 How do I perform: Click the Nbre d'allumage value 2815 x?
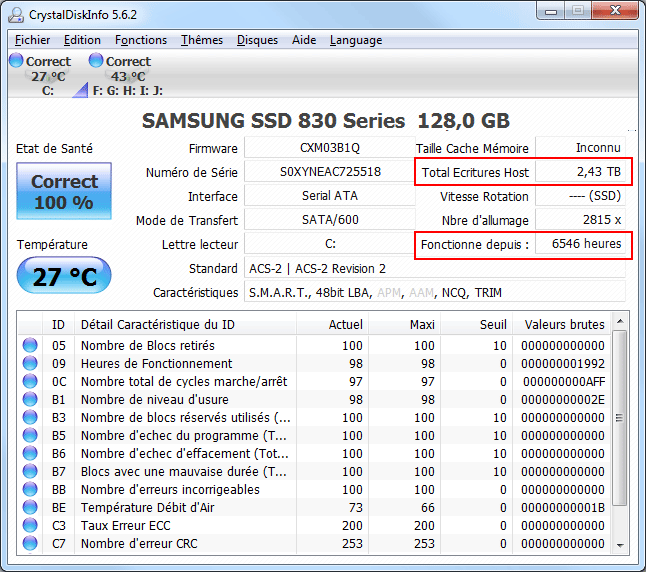coord(580,220)
